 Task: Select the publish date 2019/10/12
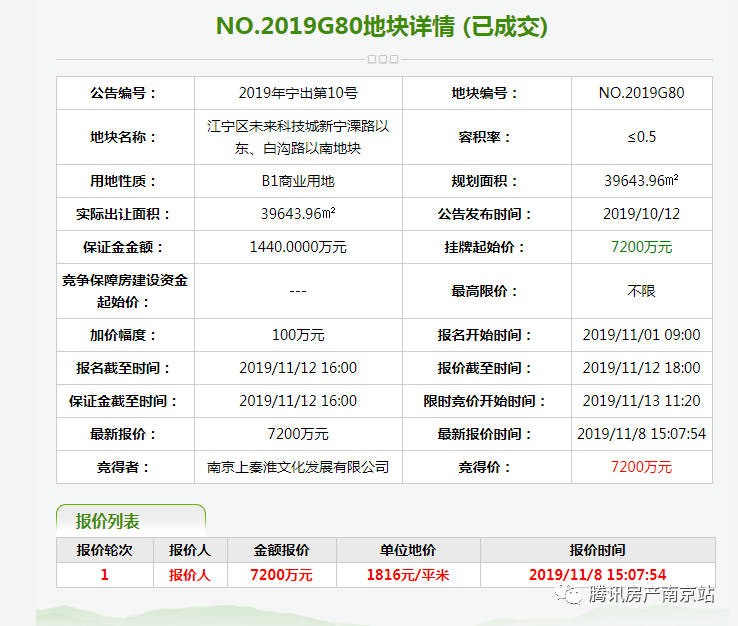coord(642,214)
